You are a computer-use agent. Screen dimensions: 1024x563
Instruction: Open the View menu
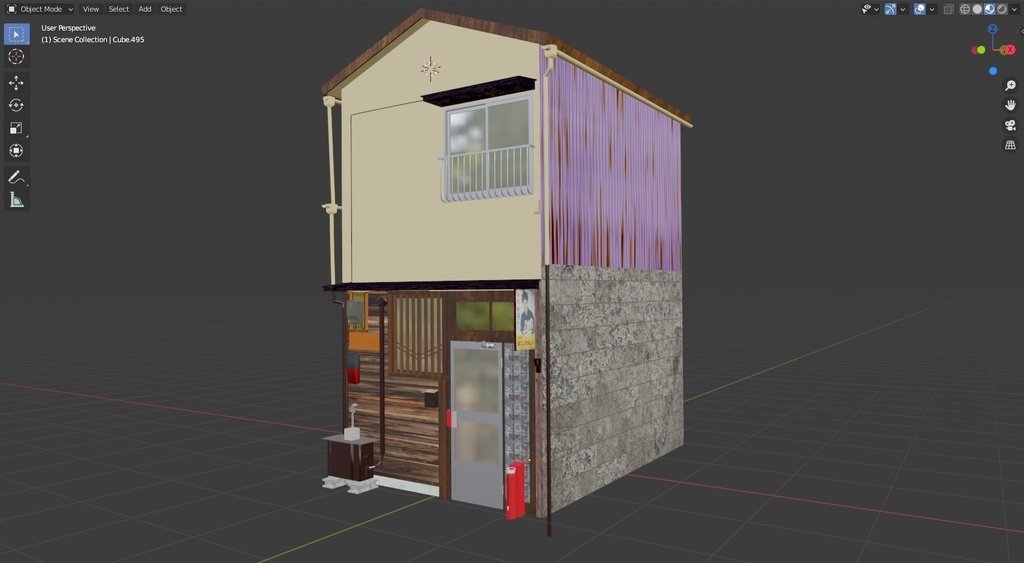click(91, 9)
